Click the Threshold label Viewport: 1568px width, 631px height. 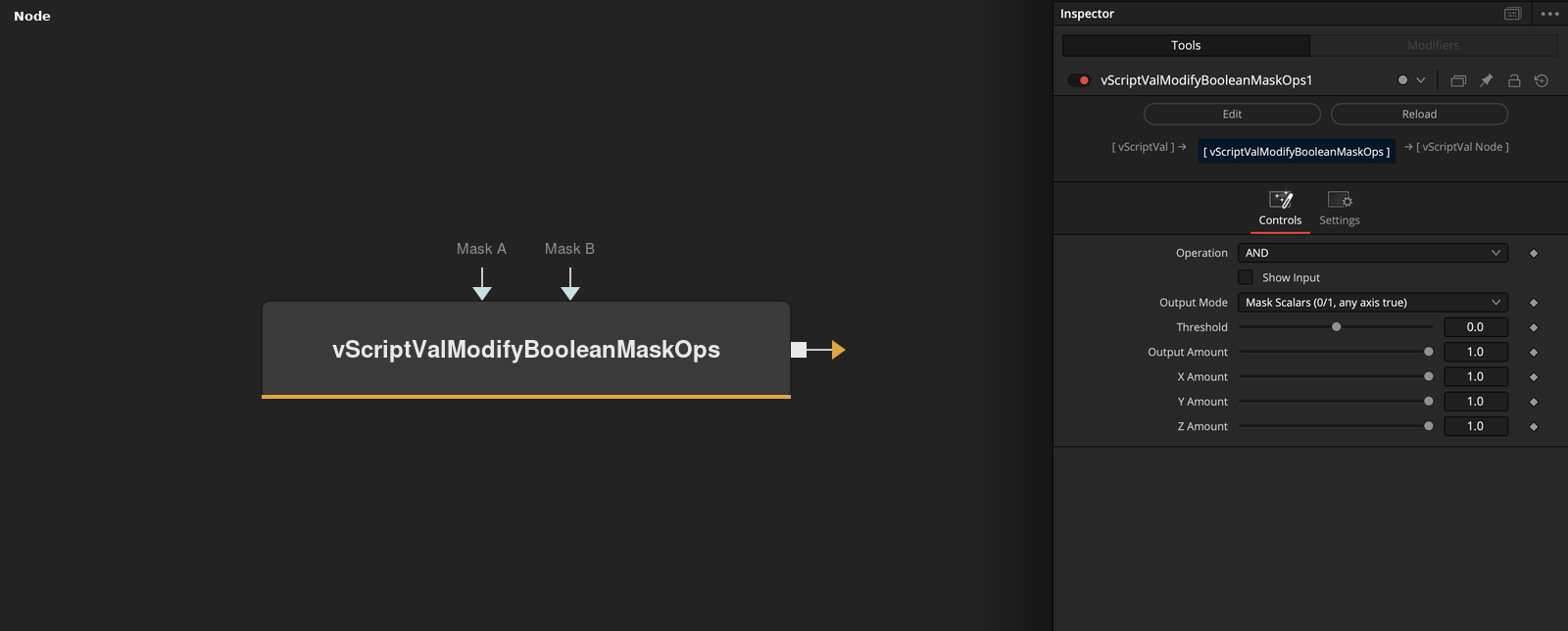[x=1201, y=327]
